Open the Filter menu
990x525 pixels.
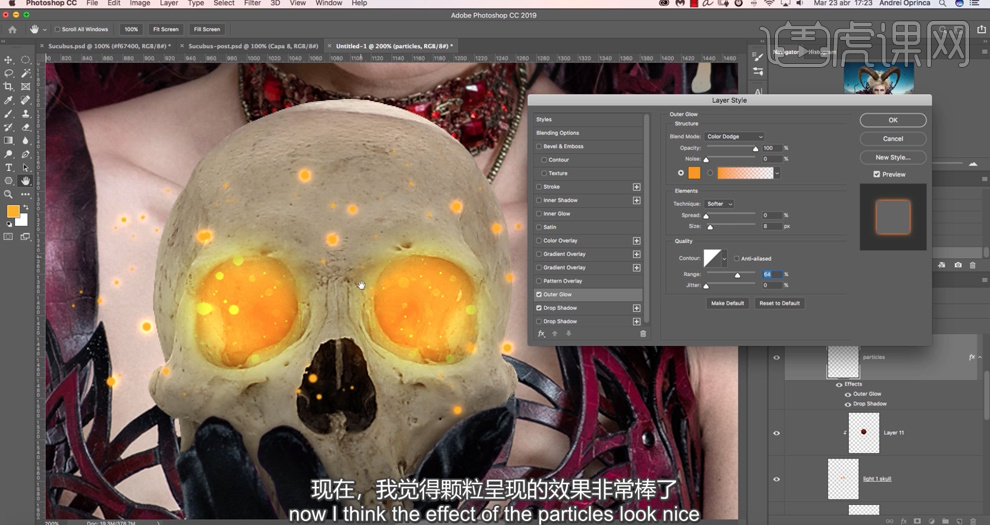click(x=252, y=3)
